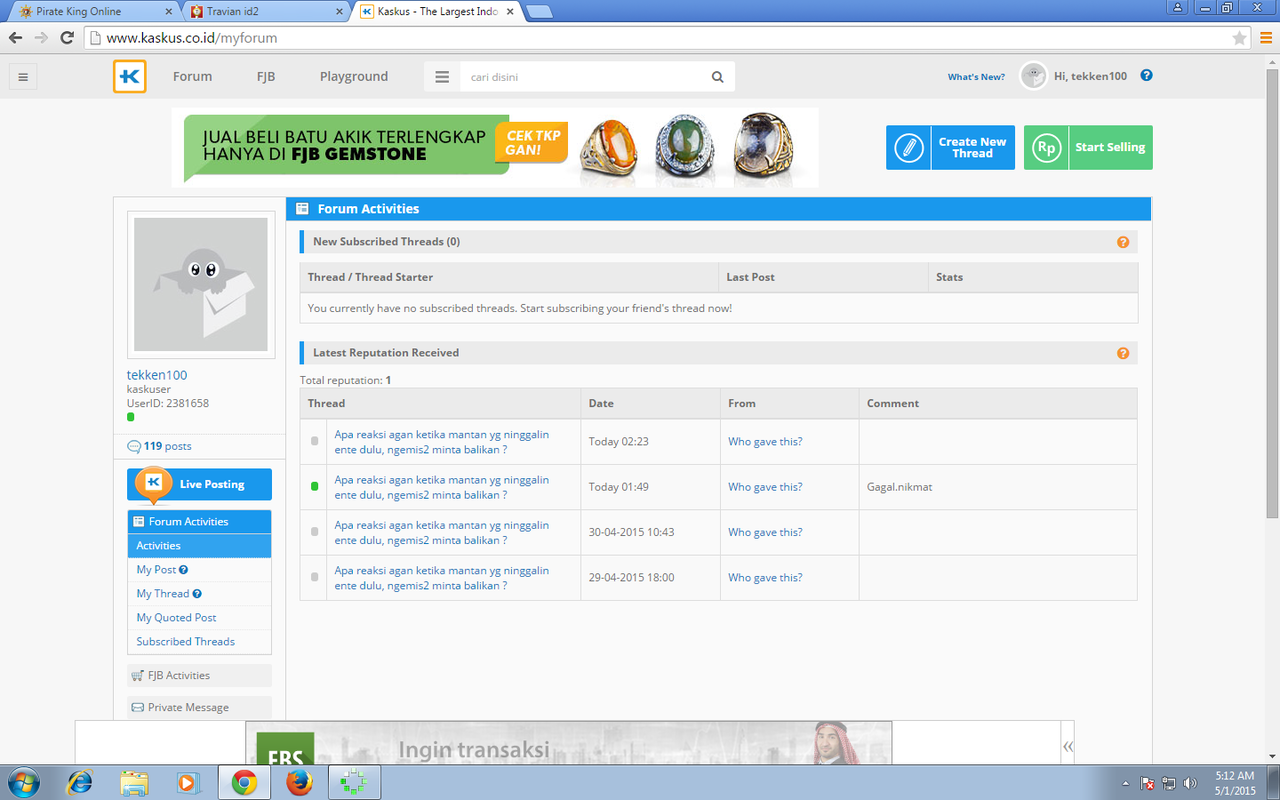Click the clock in system tray
This screenshot has height=800, width=1280.
coord(1234,783)
